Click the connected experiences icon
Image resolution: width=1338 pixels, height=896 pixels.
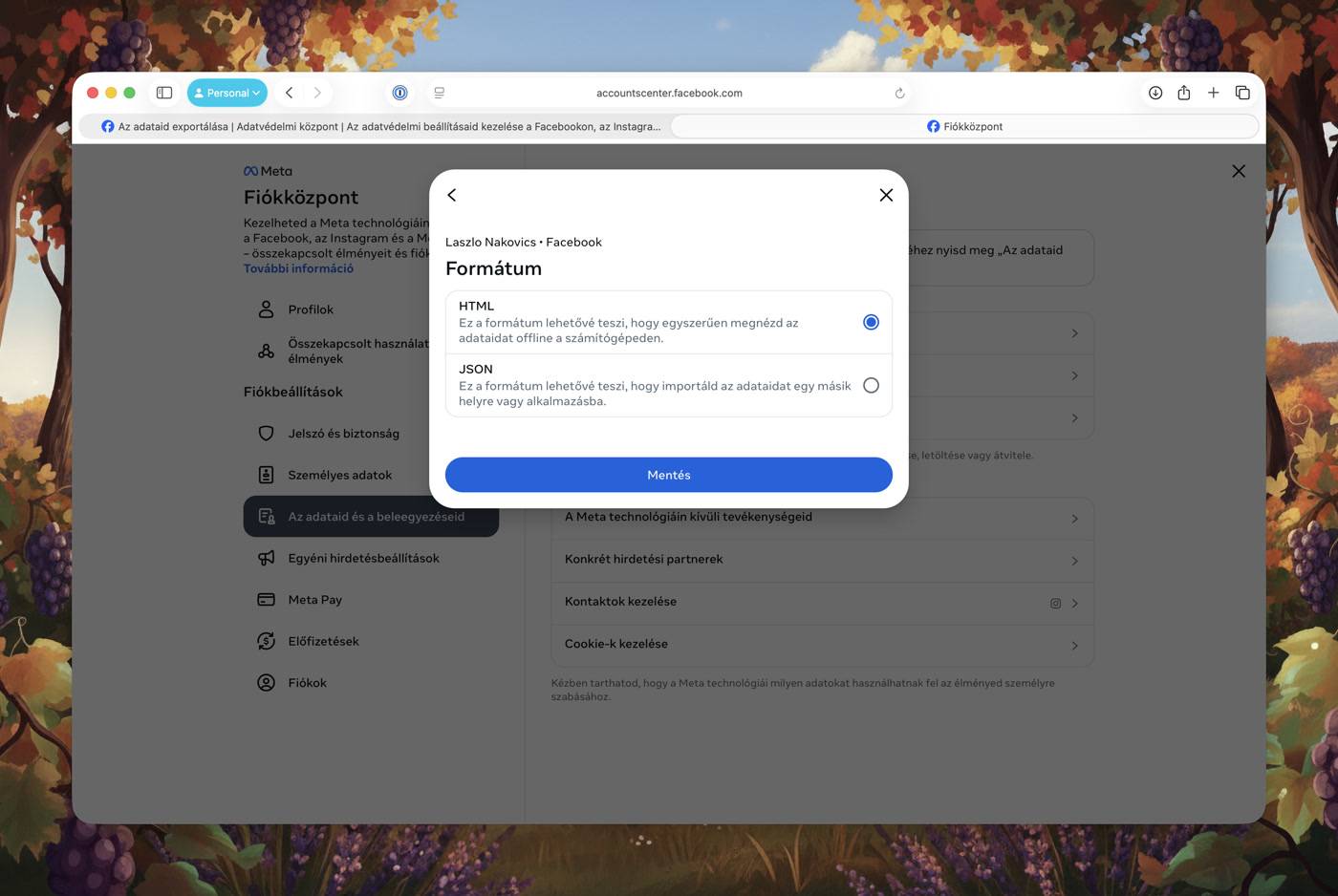(x=267, y=352)
